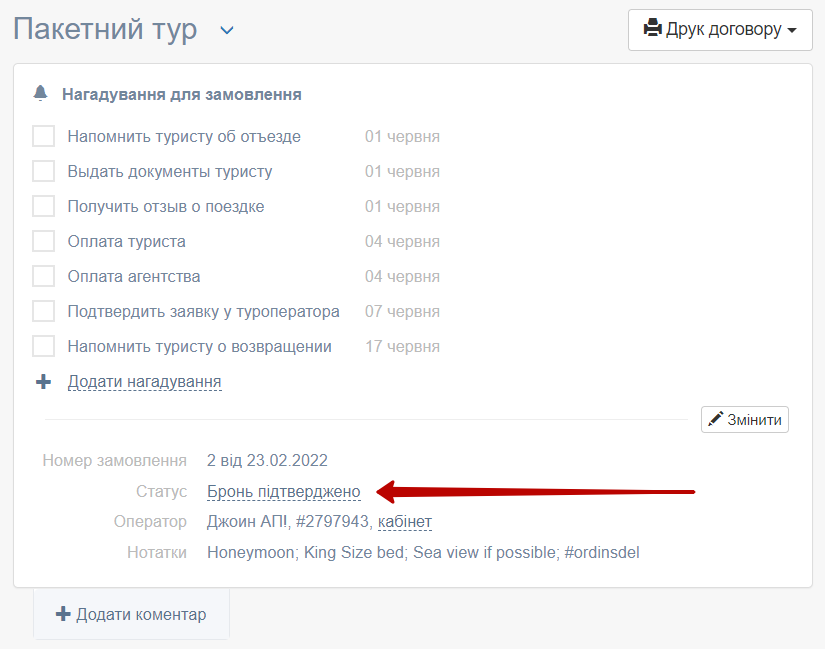Click the Пакетний тур heading
The image size is (825, 649).
105,29
